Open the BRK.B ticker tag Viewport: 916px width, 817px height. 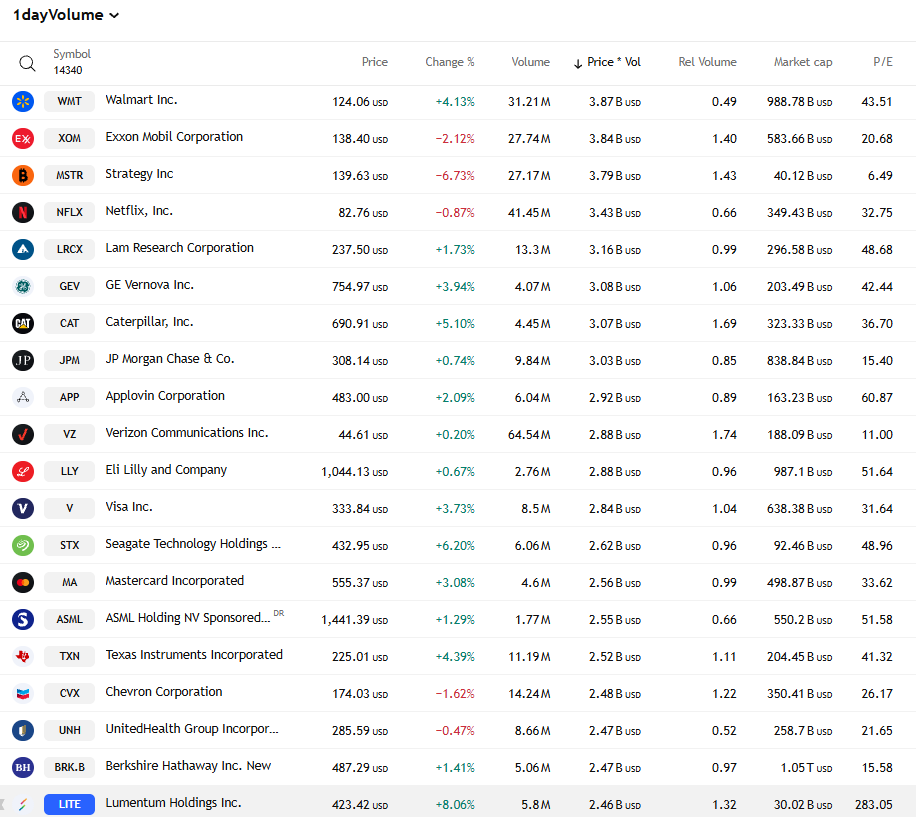point(70,767)
